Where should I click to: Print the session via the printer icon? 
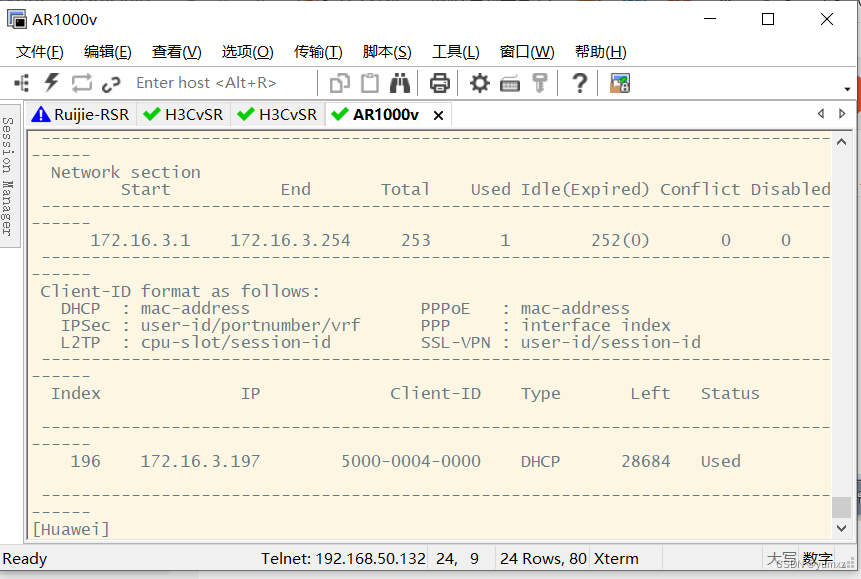pyautogui.click(x=439, y=82)
